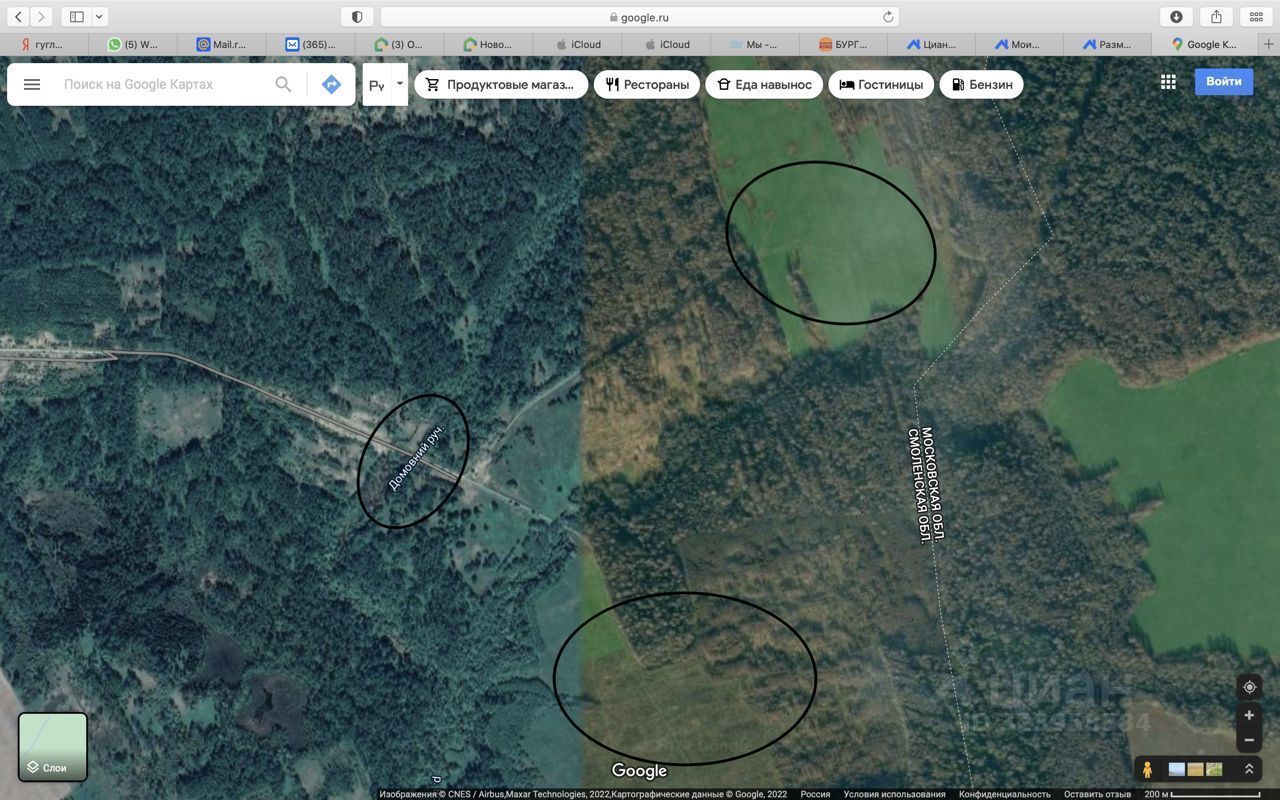Image resolution: width=1280 pixels, height=800 pixels.
Task: Zoom in with the plus button
Action: point(1249,715)
